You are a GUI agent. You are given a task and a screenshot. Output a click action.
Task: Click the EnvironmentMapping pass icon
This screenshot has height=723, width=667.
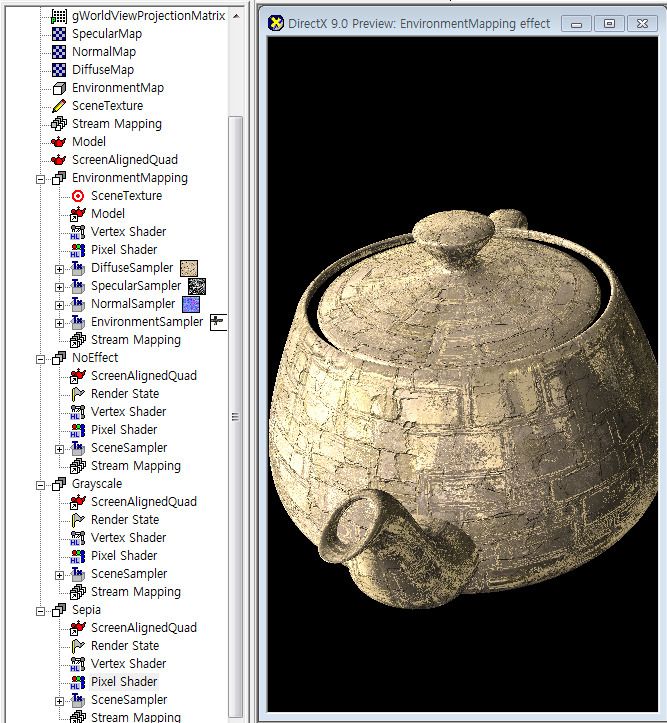[59, 178]
